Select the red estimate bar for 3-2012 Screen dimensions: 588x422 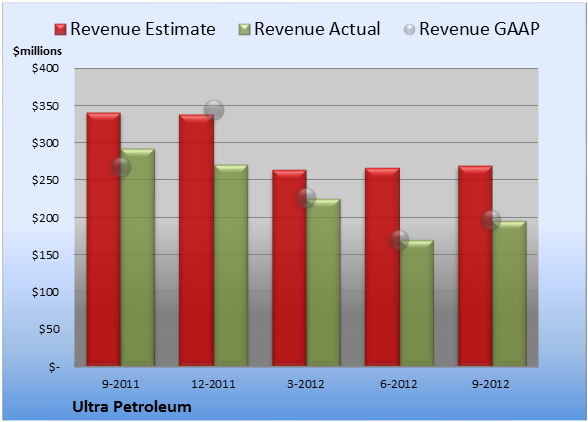pos(289,268)
